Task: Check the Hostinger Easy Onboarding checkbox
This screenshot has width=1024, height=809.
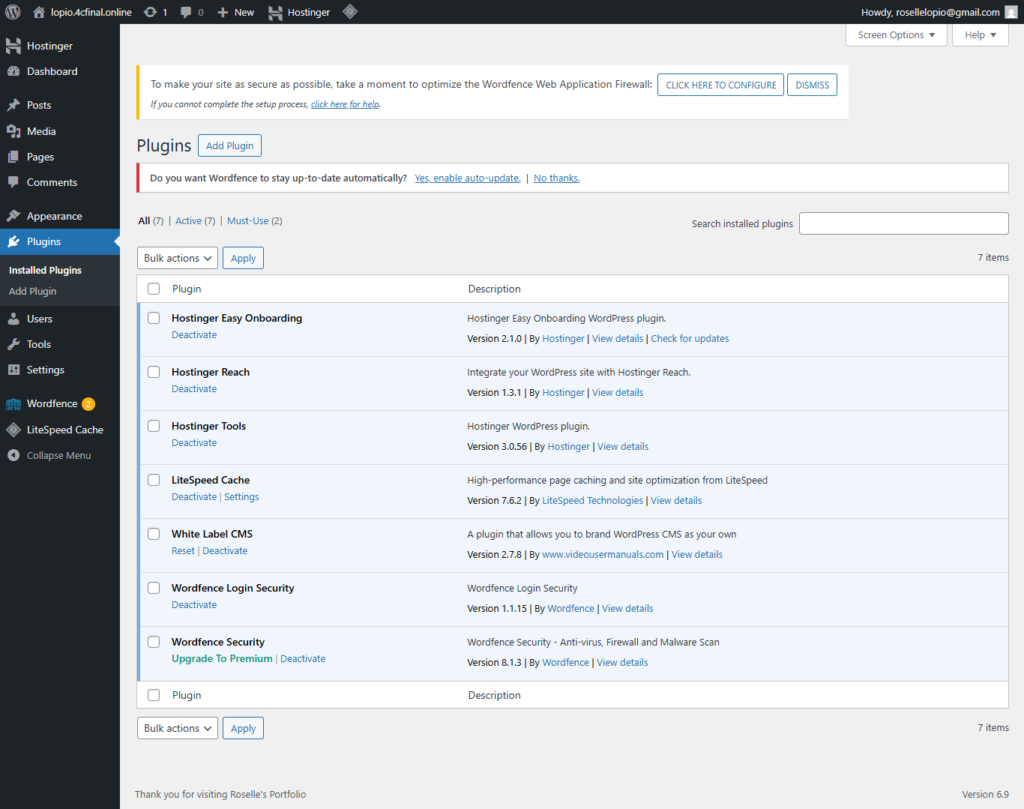Action: coord(154,318)
